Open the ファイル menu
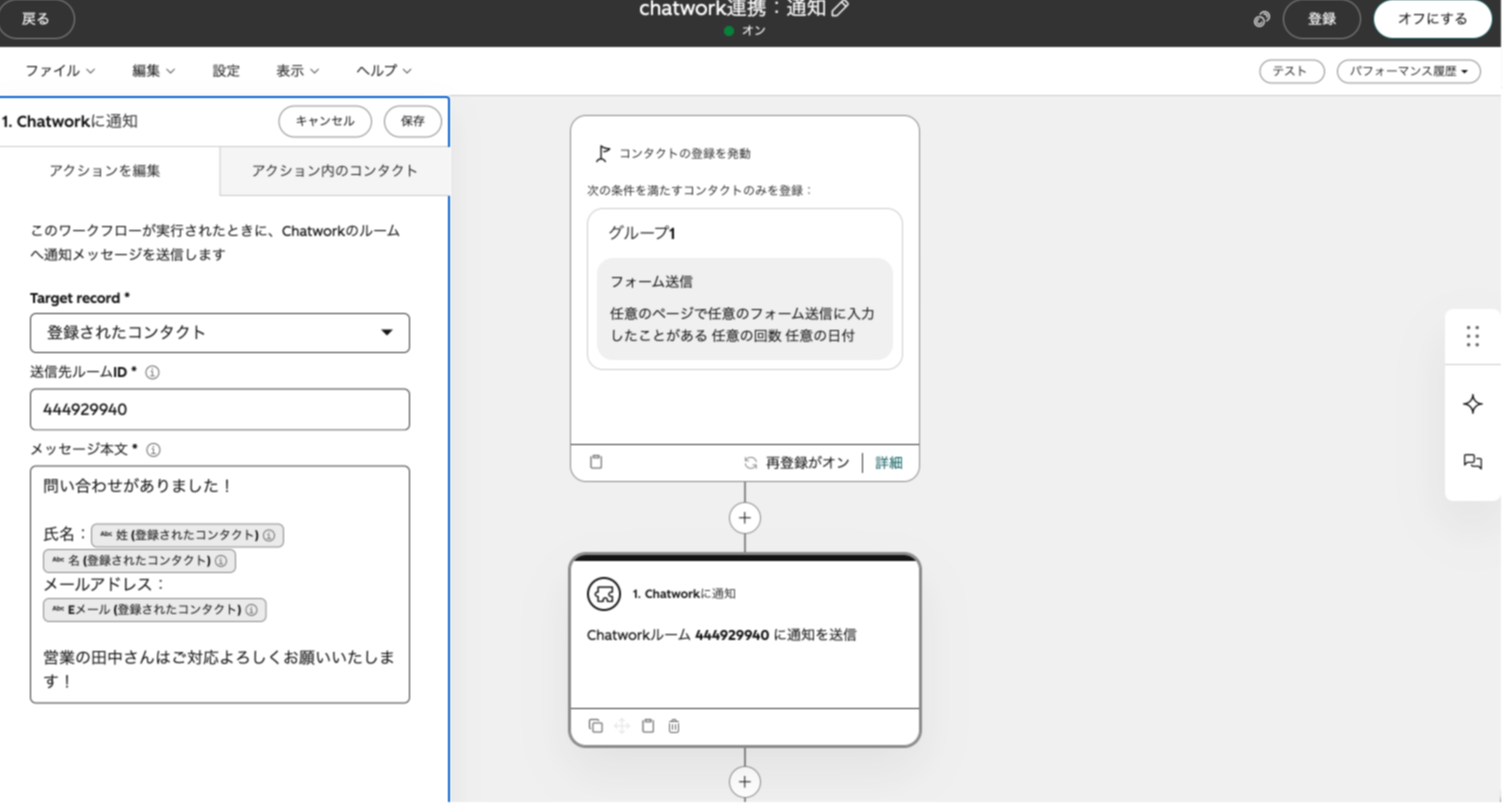Screen dimensions: 1503x803 pos(60,71)
